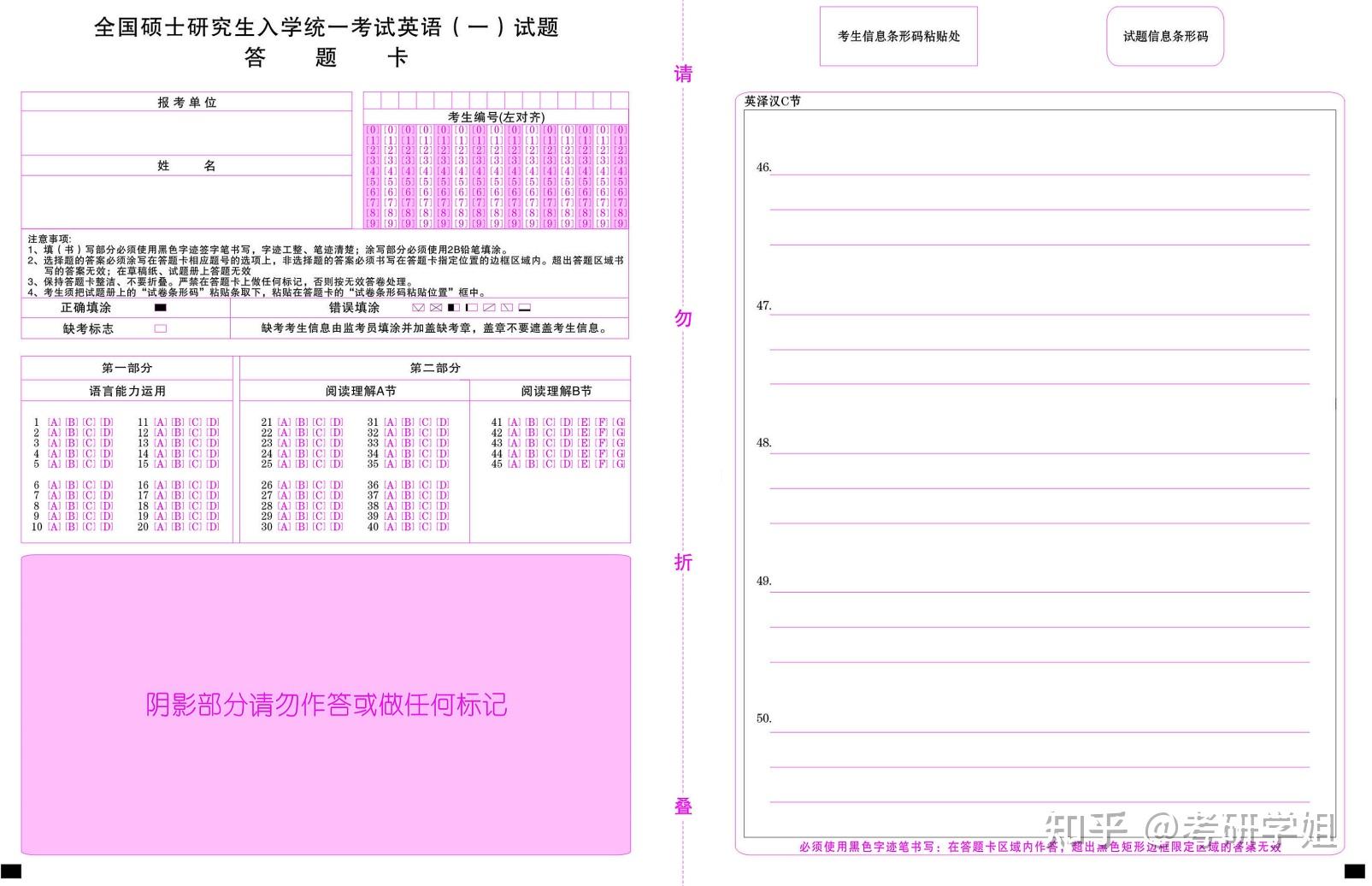The width and height of the screenshot is (1372, 886).
Task: Click the 语言能力运用 subheading
Action: pyautogui.click(x=127, y=391)
